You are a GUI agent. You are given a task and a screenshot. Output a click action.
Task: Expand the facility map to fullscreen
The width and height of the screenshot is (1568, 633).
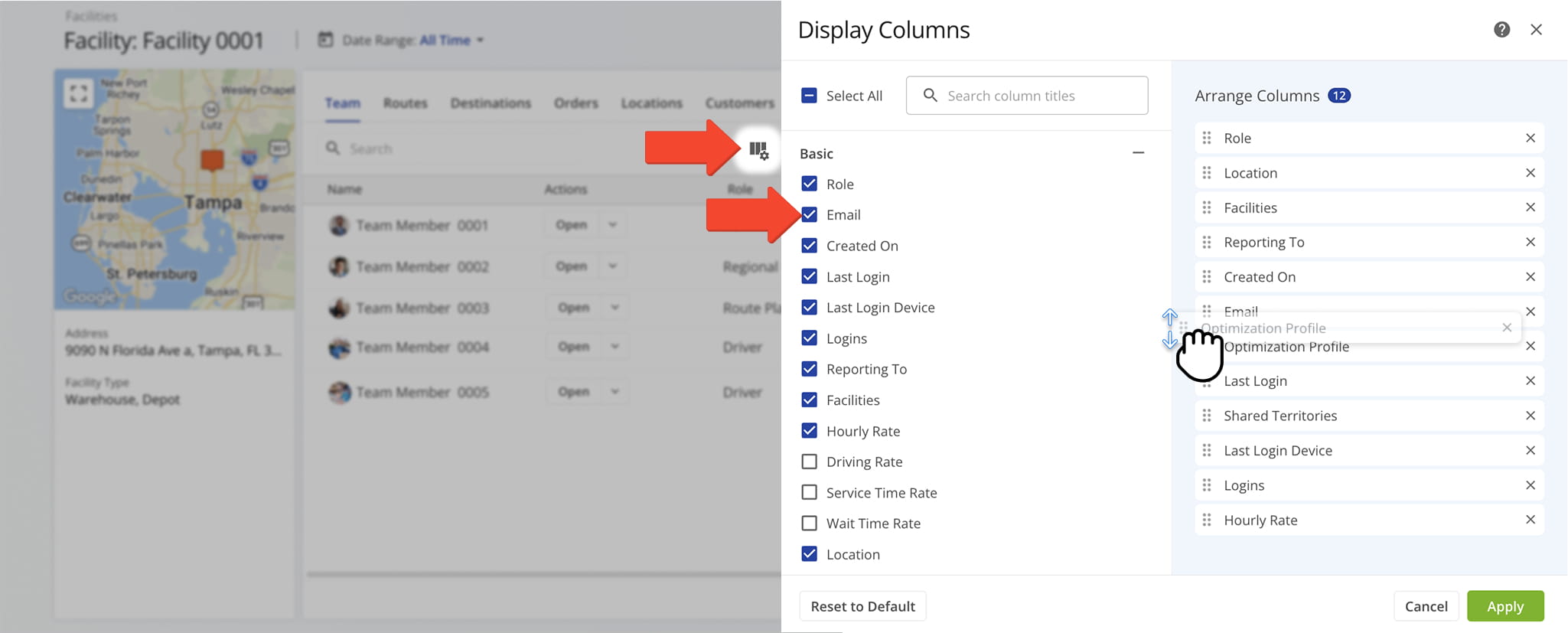(x=78, y=94)
